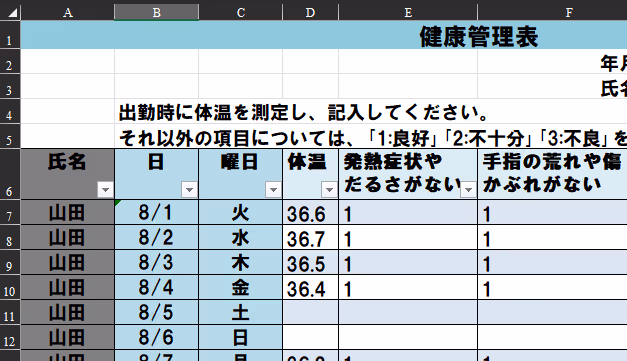Select row 4 header

(x=10, y=111)
